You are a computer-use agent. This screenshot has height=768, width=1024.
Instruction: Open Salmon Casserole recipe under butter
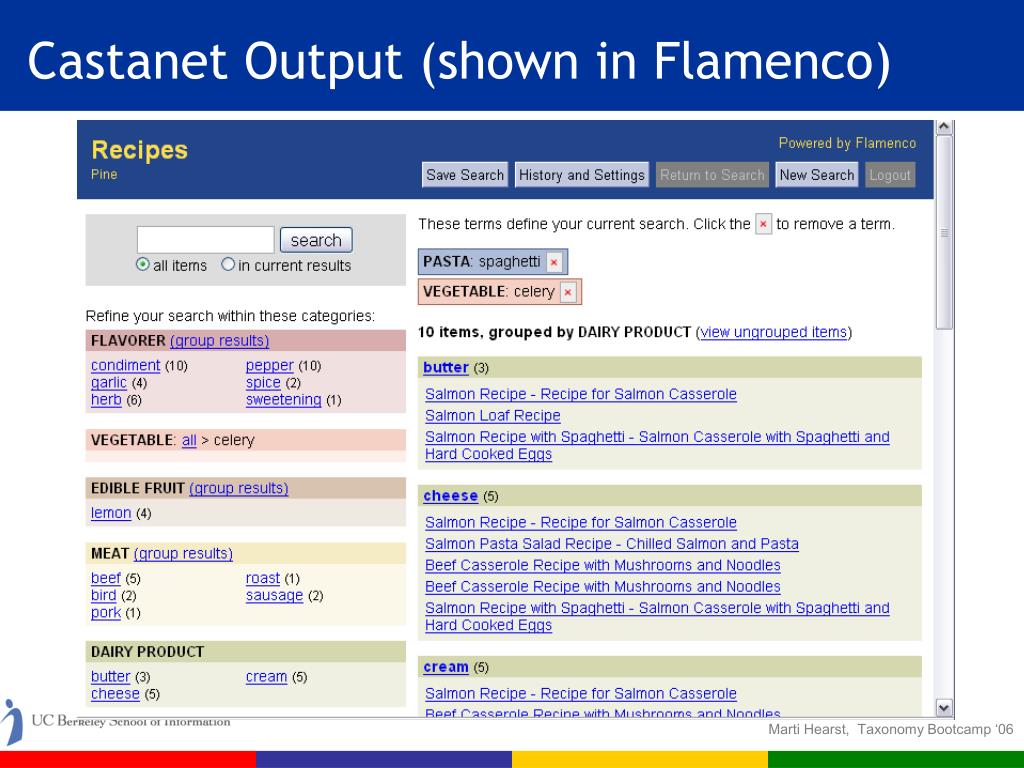[581, 394]
